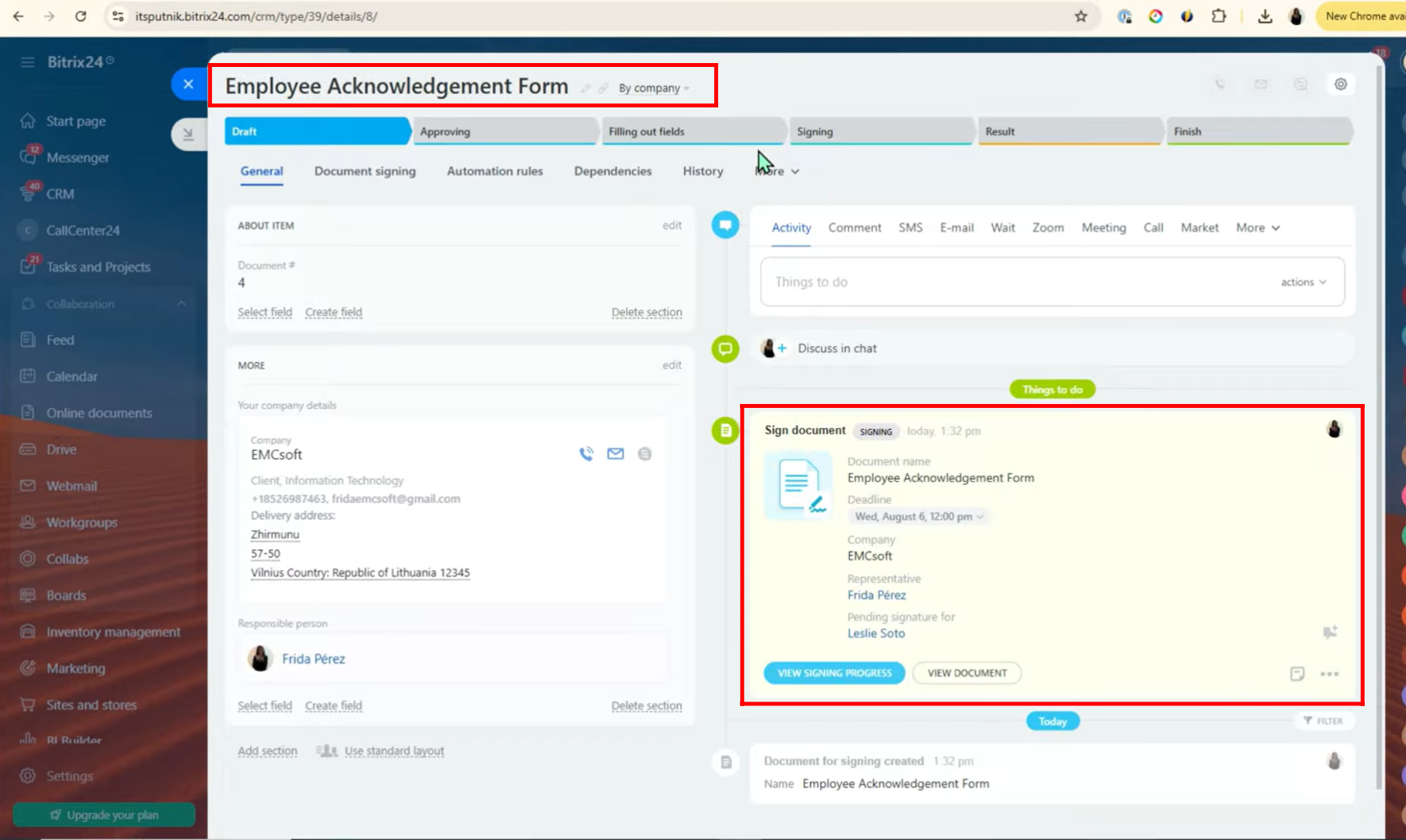Image resolution: width=1406 pixels, height=840 pixels.
Task: Open Workgroups in sidebar
Action: (82, 523)
